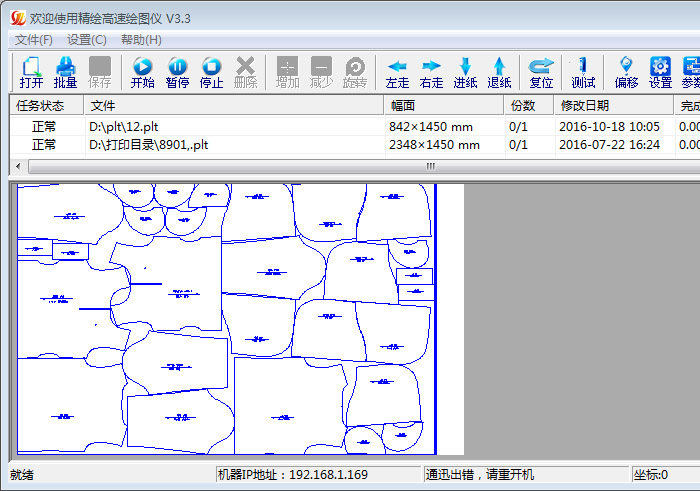This screenshot has height=491, width=700.
Task: Stop plotting with the 停止 icon
Action: point(211,72)
